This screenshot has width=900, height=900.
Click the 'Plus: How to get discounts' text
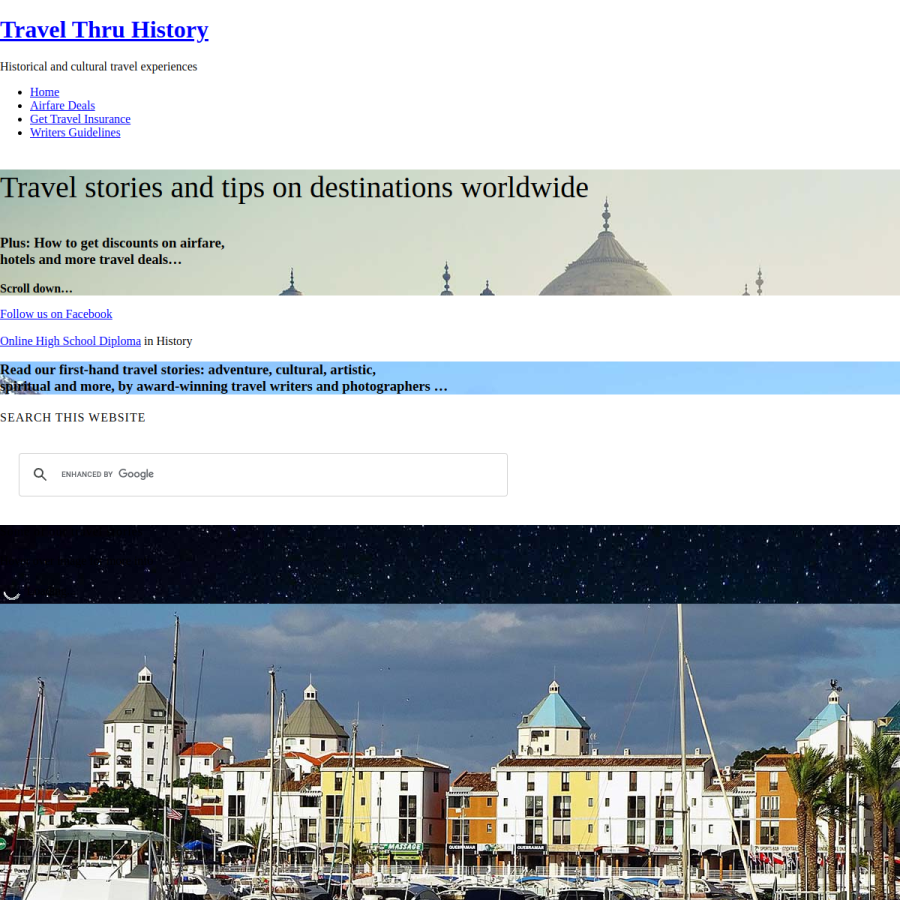point(112,251)
